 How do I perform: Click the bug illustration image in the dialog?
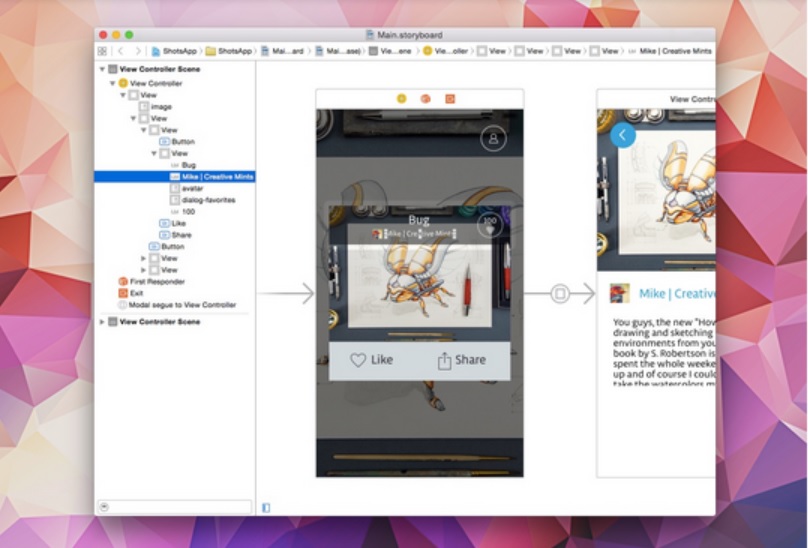419,285
